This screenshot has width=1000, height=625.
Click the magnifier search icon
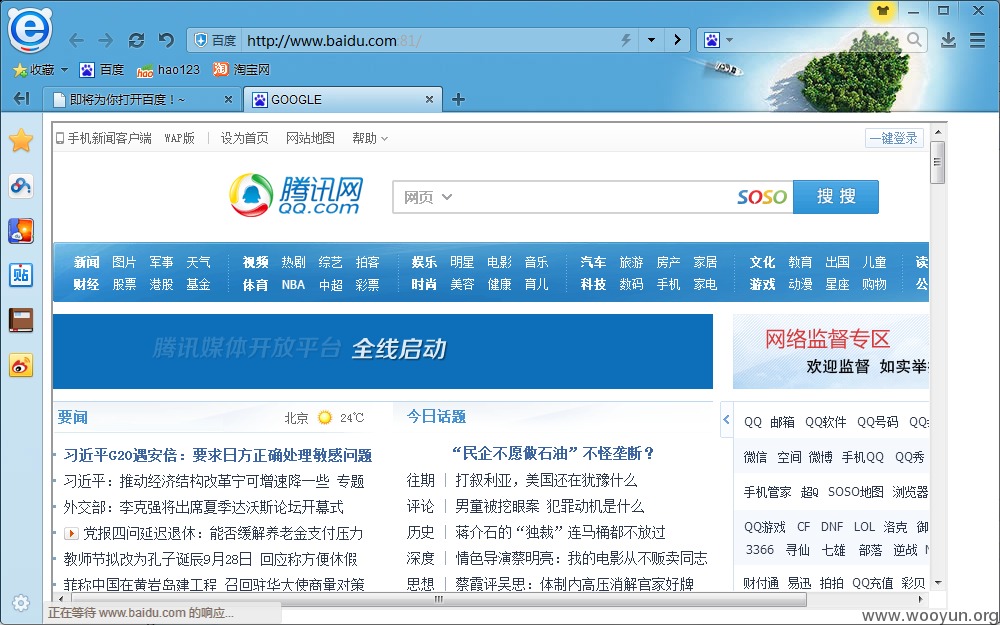914,40
